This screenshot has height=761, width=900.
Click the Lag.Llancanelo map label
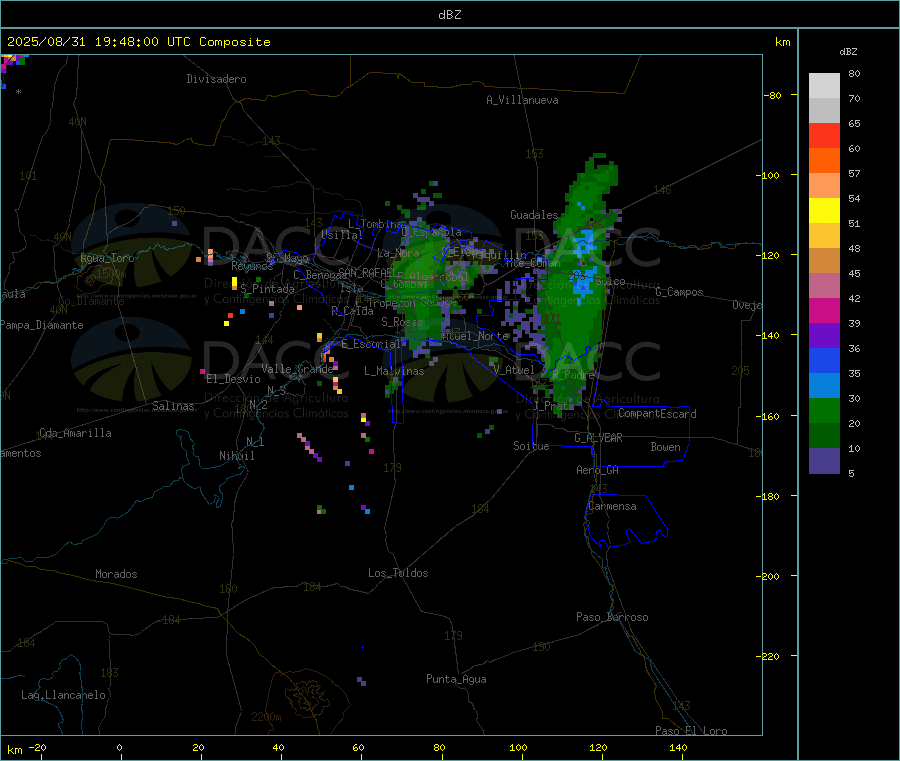(64, 695)
